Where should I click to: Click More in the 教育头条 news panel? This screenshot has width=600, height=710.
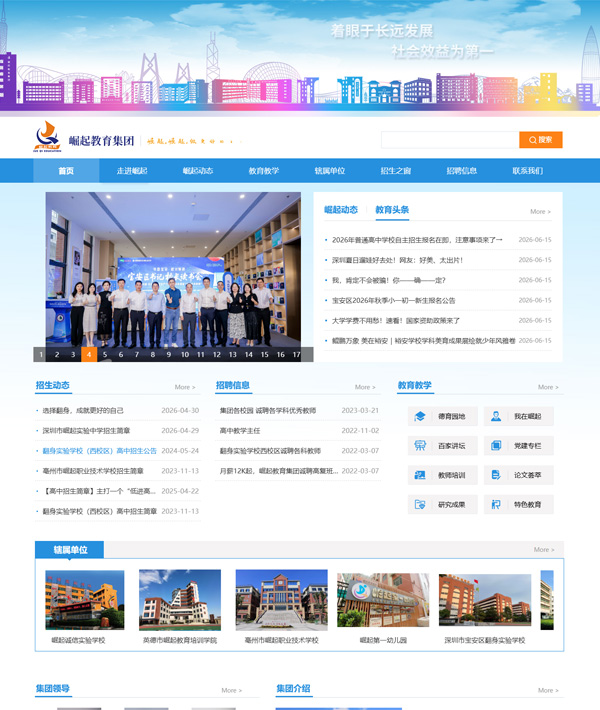point(540,211)
